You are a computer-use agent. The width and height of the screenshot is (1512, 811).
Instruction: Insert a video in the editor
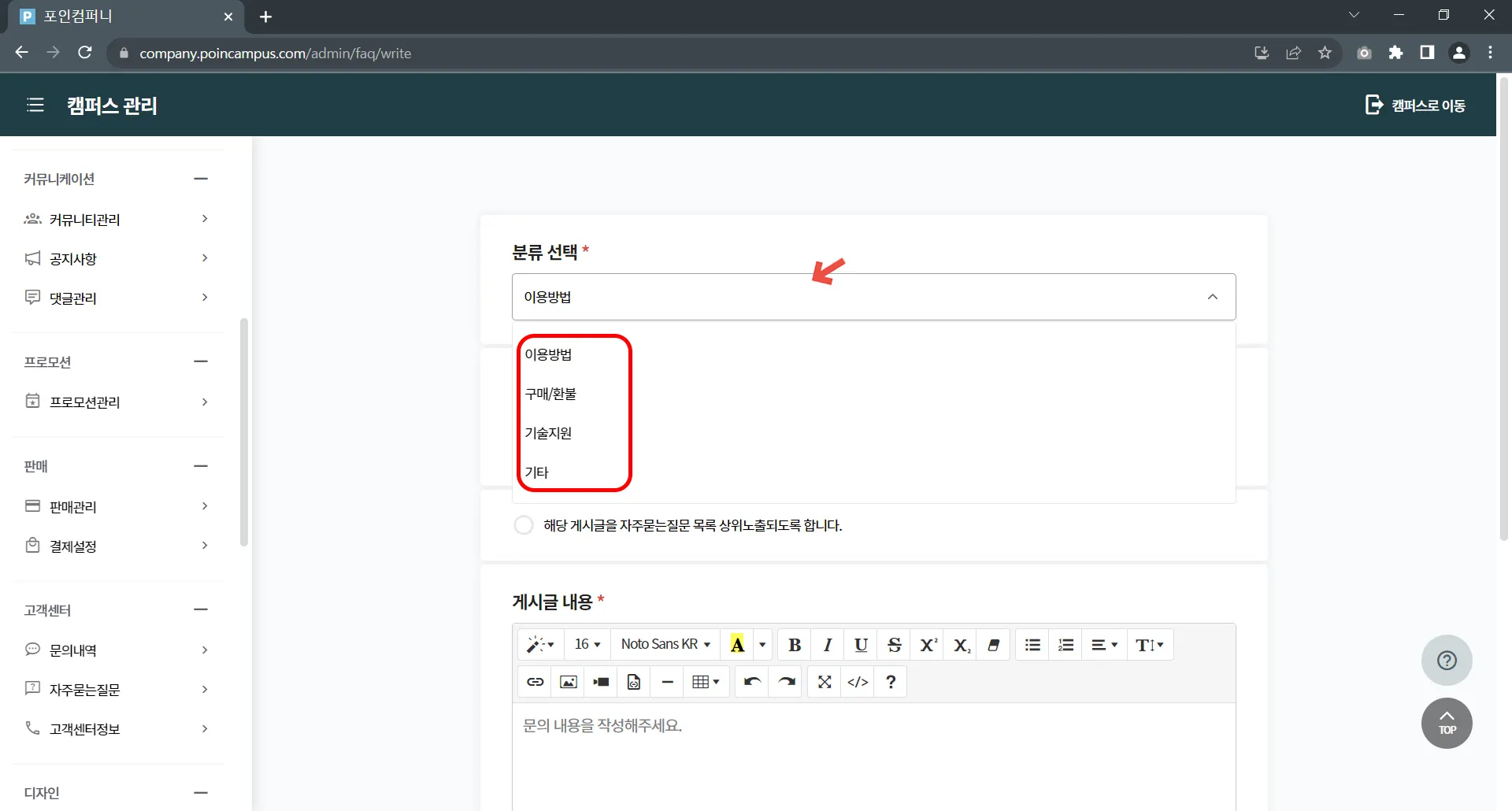tap(601, 682)
